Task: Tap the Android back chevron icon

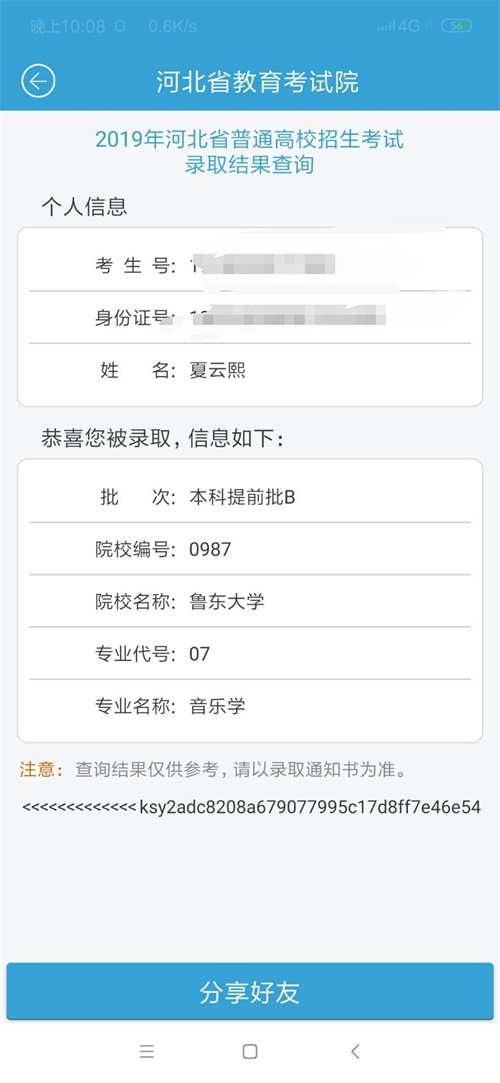Action: 355,1051
